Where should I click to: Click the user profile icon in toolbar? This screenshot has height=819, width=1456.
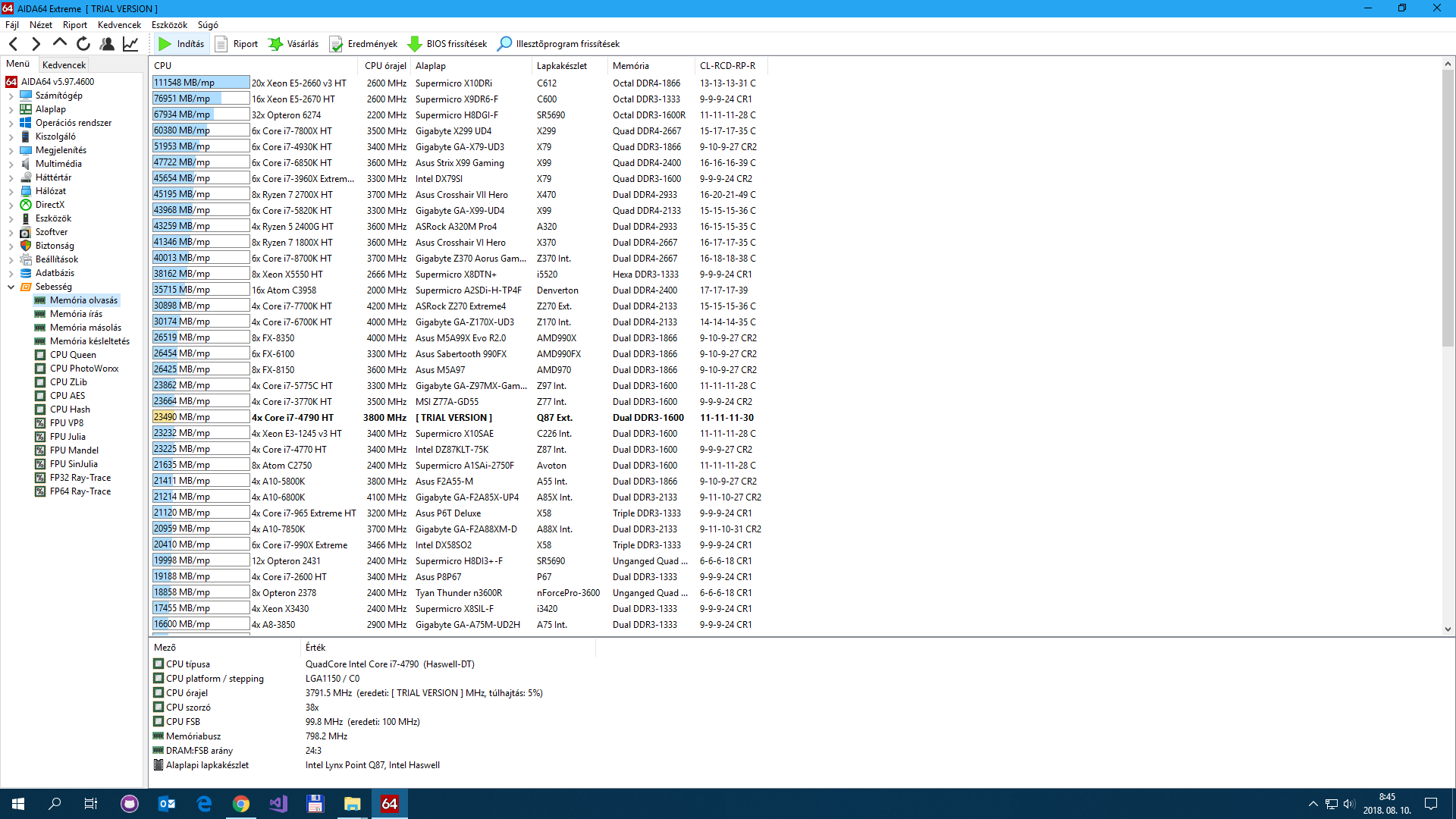coord(107,44)
